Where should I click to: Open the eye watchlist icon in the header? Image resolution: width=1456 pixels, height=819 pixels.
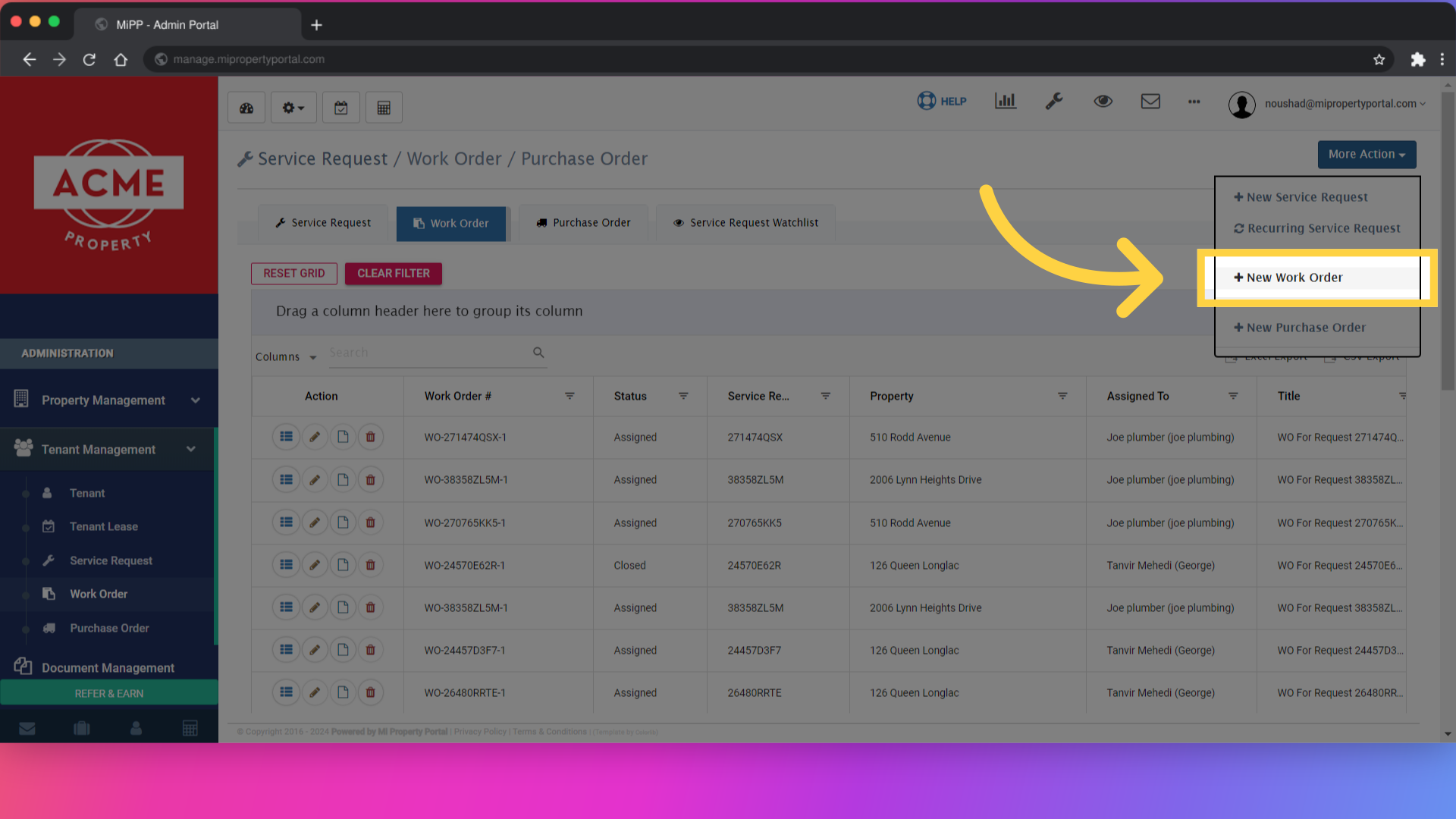[1103, 101]
